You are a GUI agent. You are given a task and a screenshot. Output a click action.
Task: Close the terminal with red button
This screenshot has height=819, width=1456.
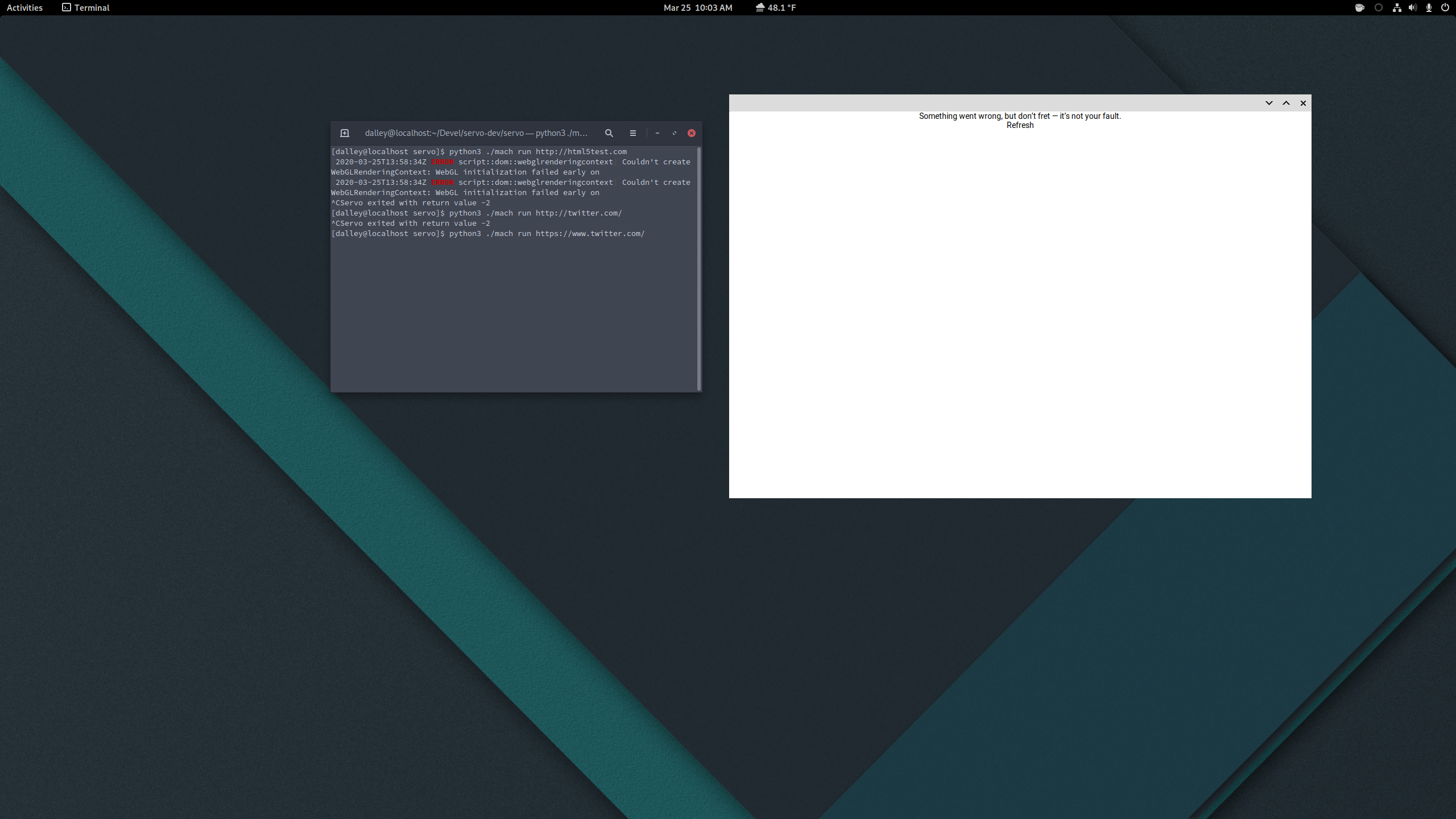coord(692,133)
